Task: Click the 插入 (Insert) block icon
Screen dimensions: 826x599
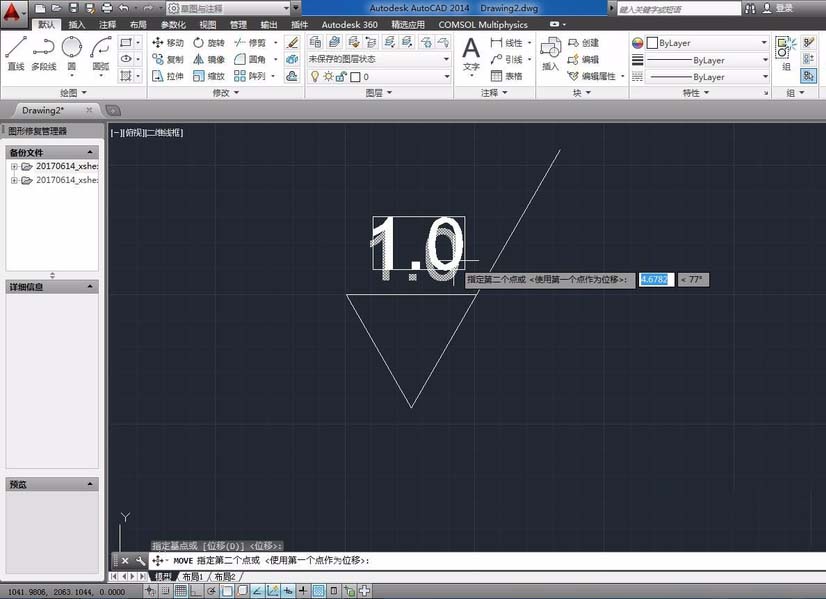Action: tap(550, 48)
